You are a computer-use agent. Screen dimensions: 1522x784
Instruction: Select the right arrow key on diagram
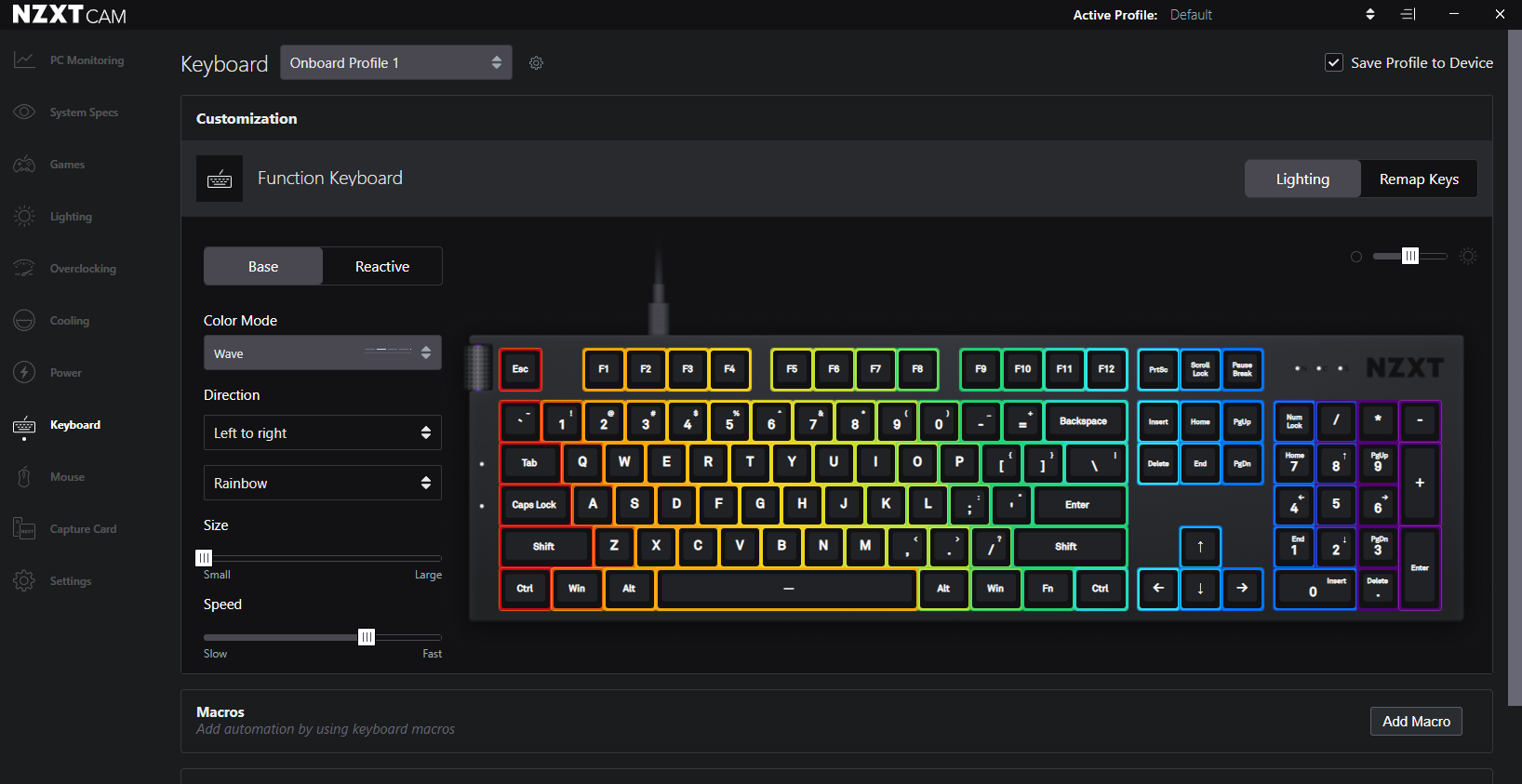coord(1242,589)
